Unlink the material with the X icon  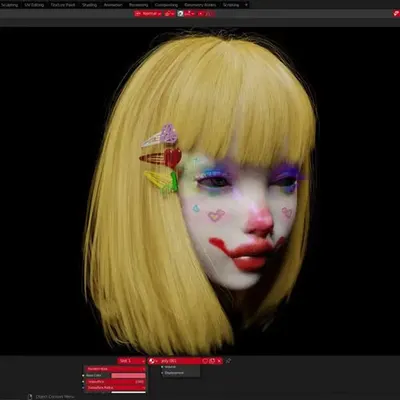pyautogui.click(x=219, y=361)
